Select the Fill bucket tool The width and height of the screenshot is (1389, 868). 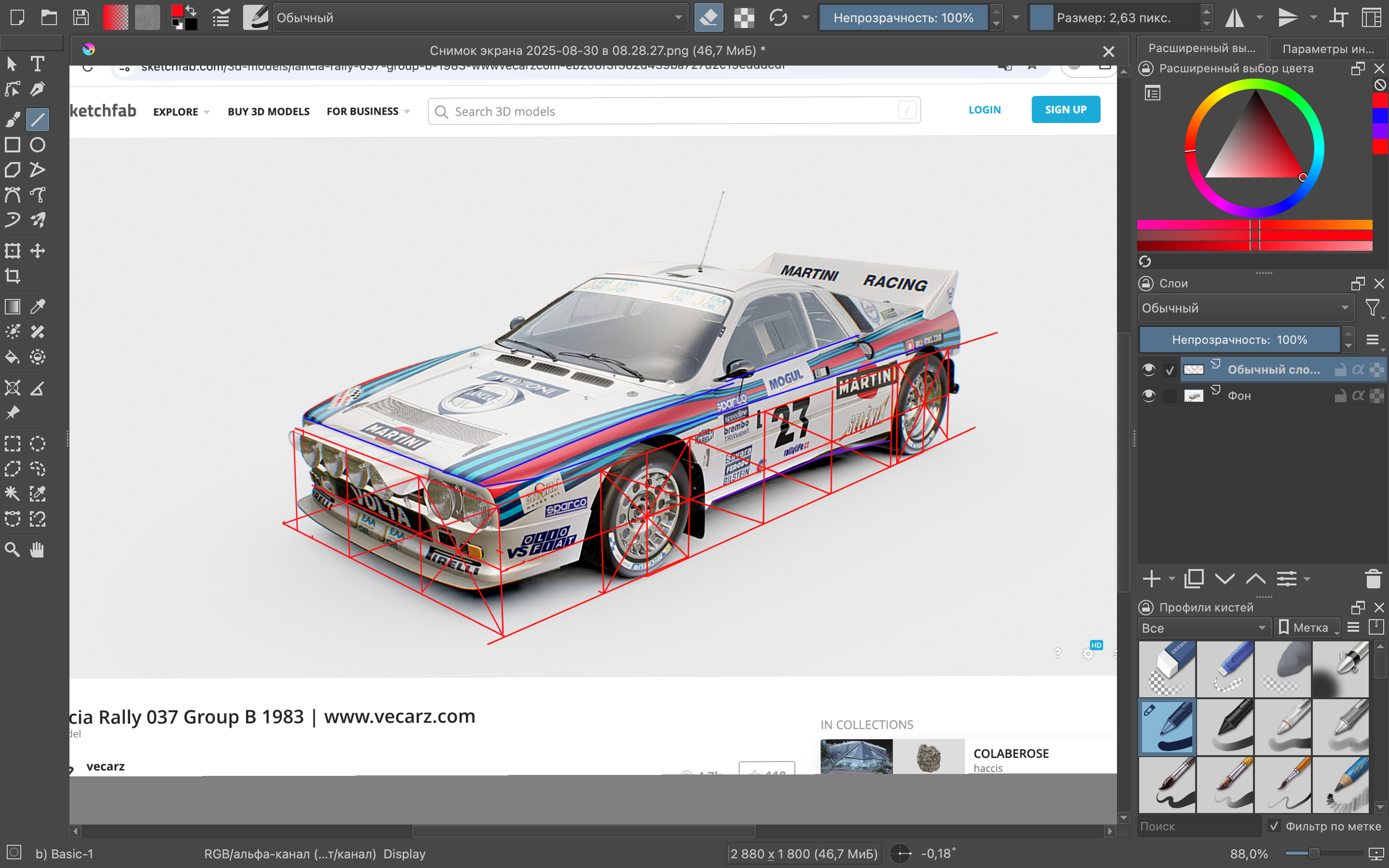[x=13, y=357]
